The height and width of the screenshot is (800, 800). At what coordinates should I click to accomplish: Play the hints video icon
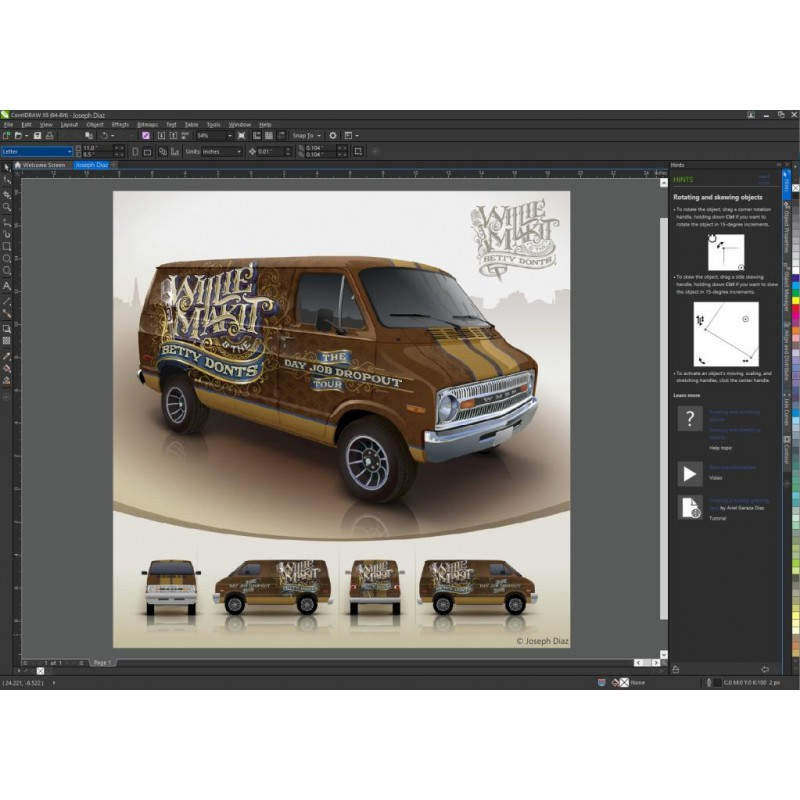coord(689,473)
